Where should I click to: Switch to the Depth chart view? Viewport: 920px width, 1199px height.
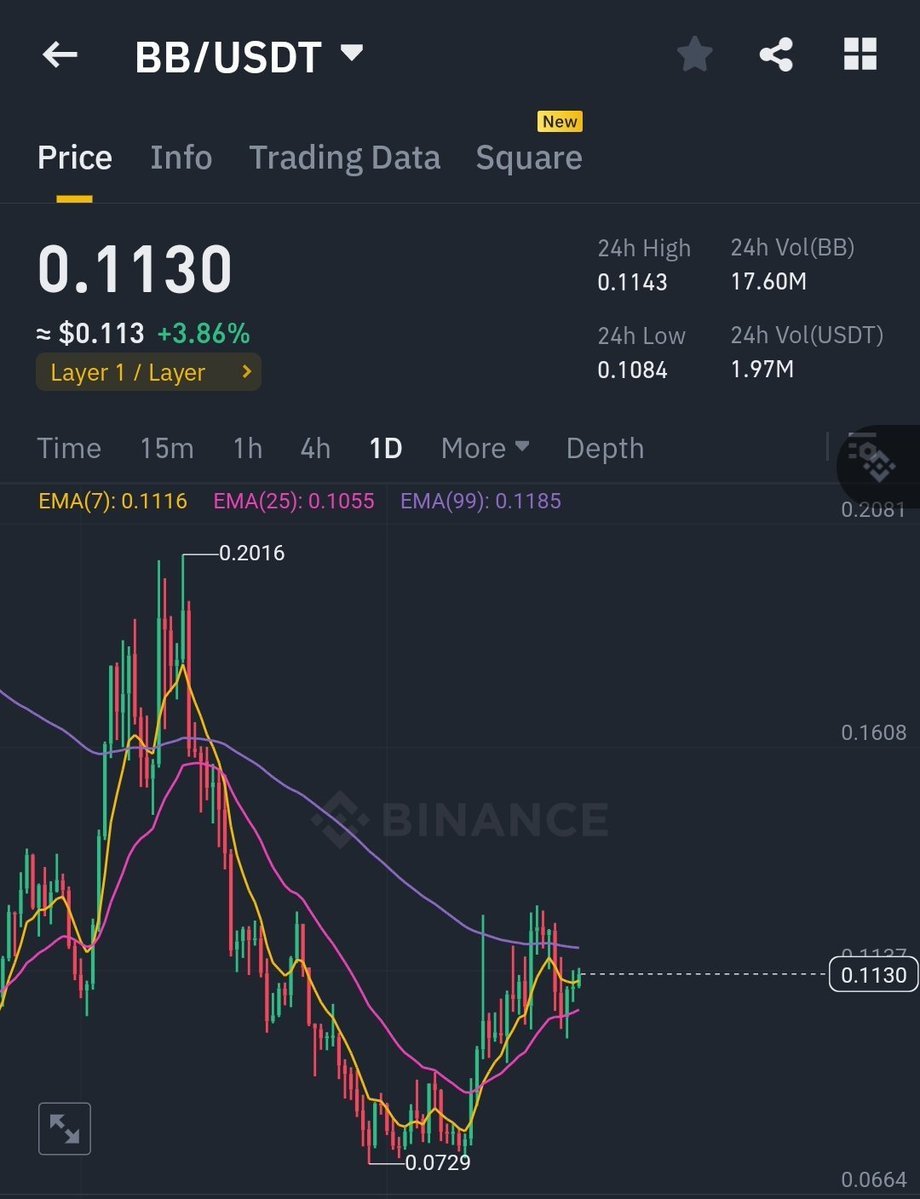[x=605, y=448]
